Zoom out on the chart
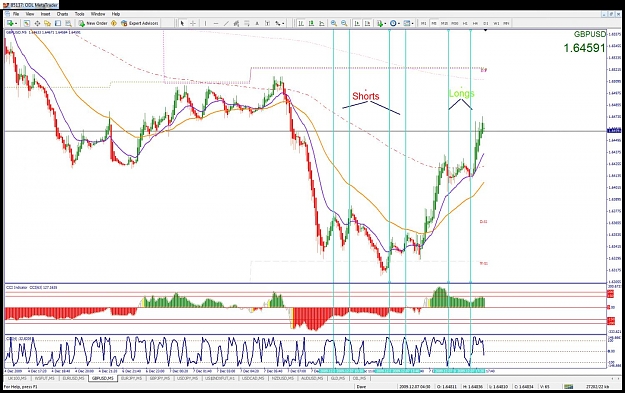This screenshot has width=625, height=393. point(344,24)
